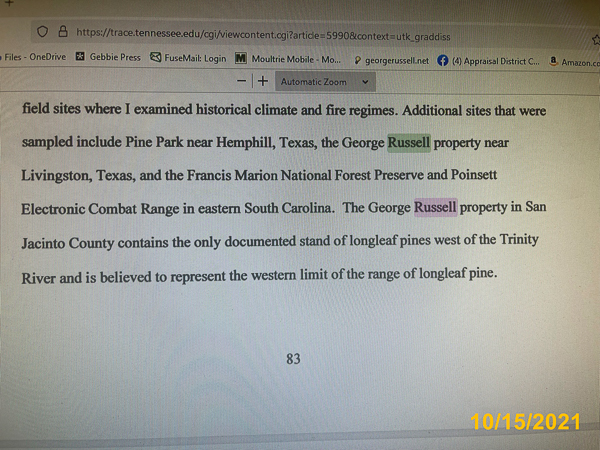Click the green highlighted Russell word
Screen dimensions: 600x450
click(x=408, y=142)
